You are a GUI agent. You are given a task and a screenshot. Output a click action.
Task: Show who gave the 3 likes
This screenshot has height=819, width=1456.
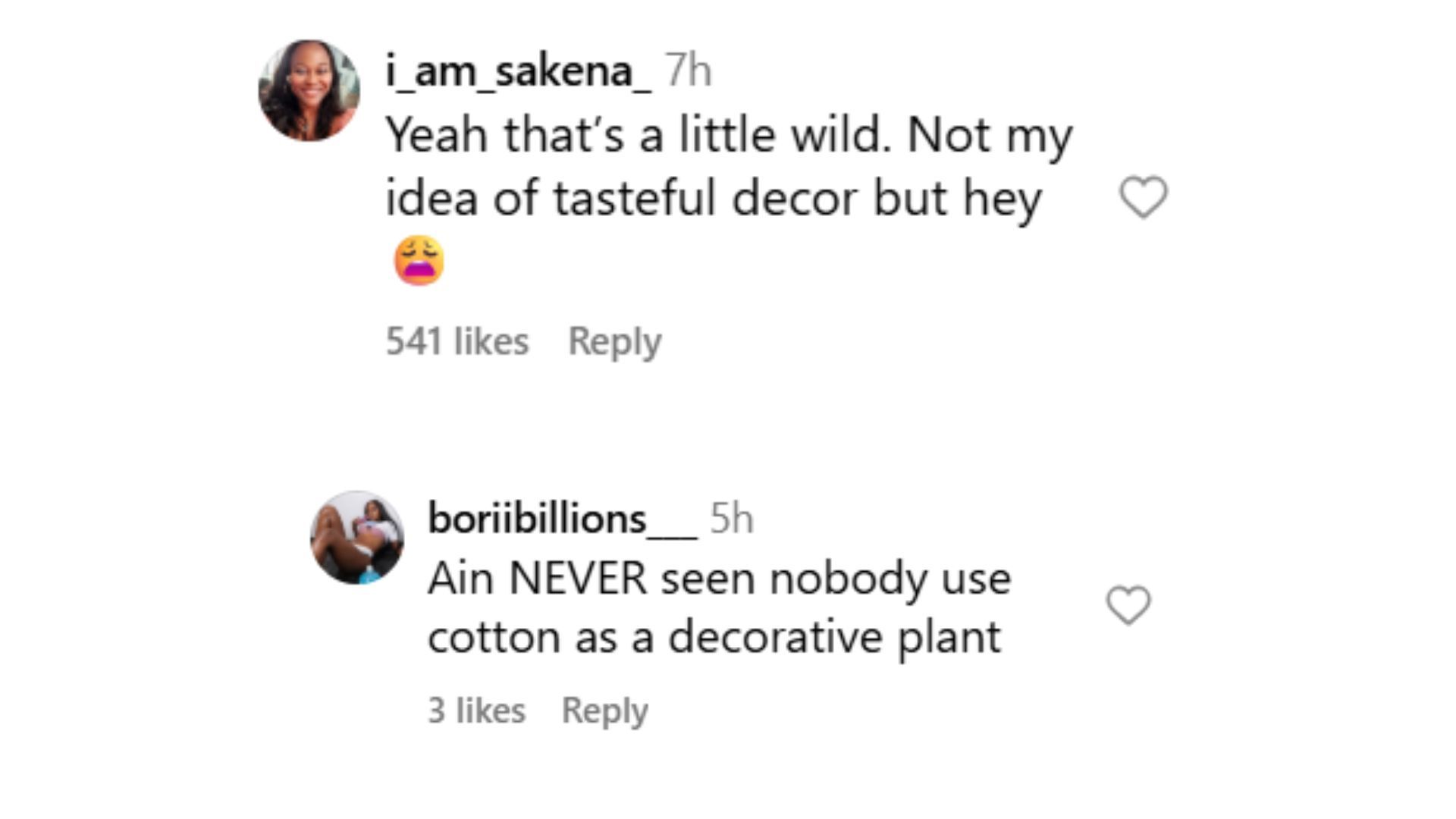pos(476,711)
